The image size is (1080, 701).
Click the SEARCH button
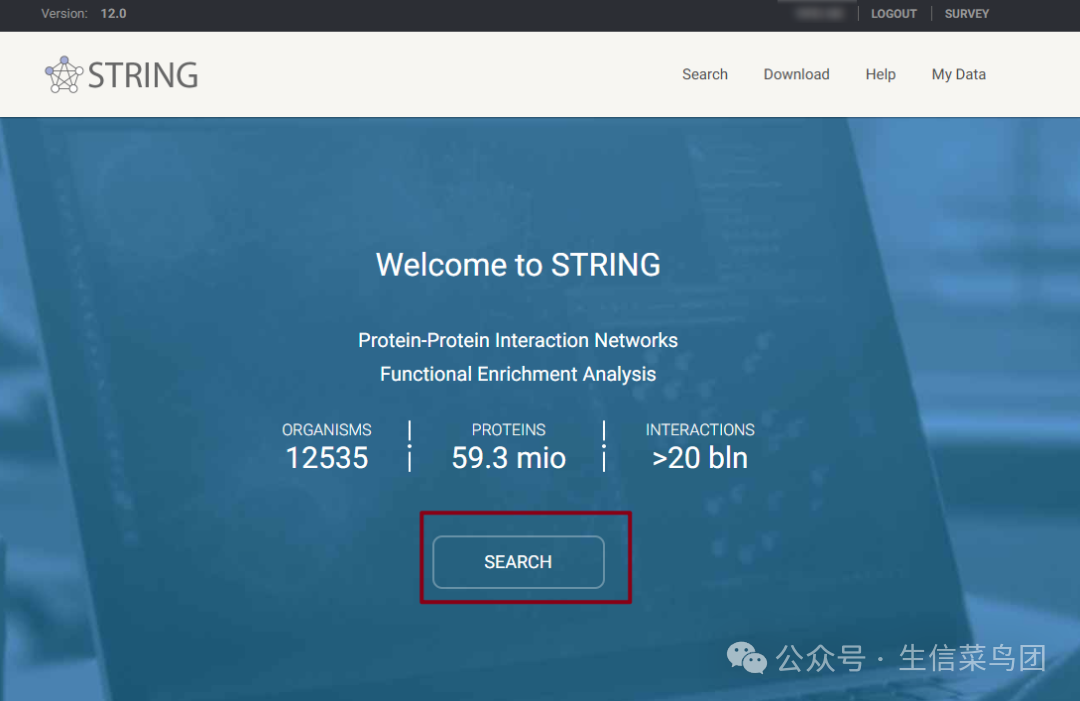519,562
